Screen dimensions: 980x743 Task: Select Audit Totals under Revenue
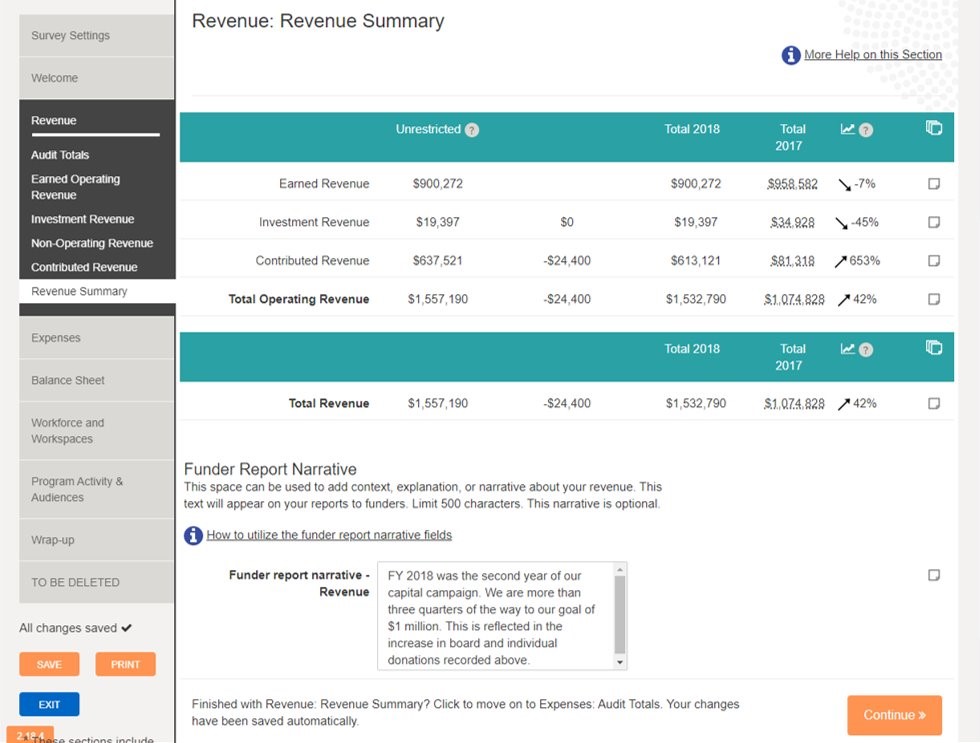point(60,155)
